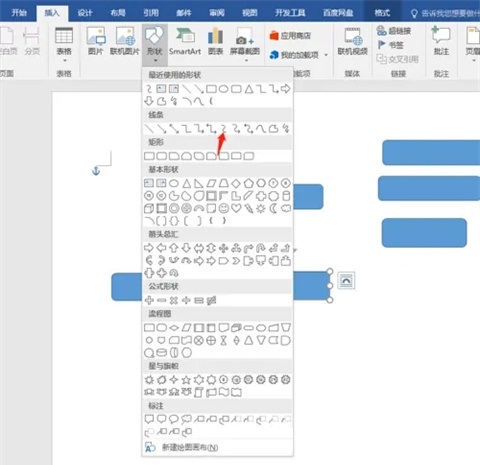Add a 书签 bookmark
This screenshot has height=465, width=480.
[391, 45]
